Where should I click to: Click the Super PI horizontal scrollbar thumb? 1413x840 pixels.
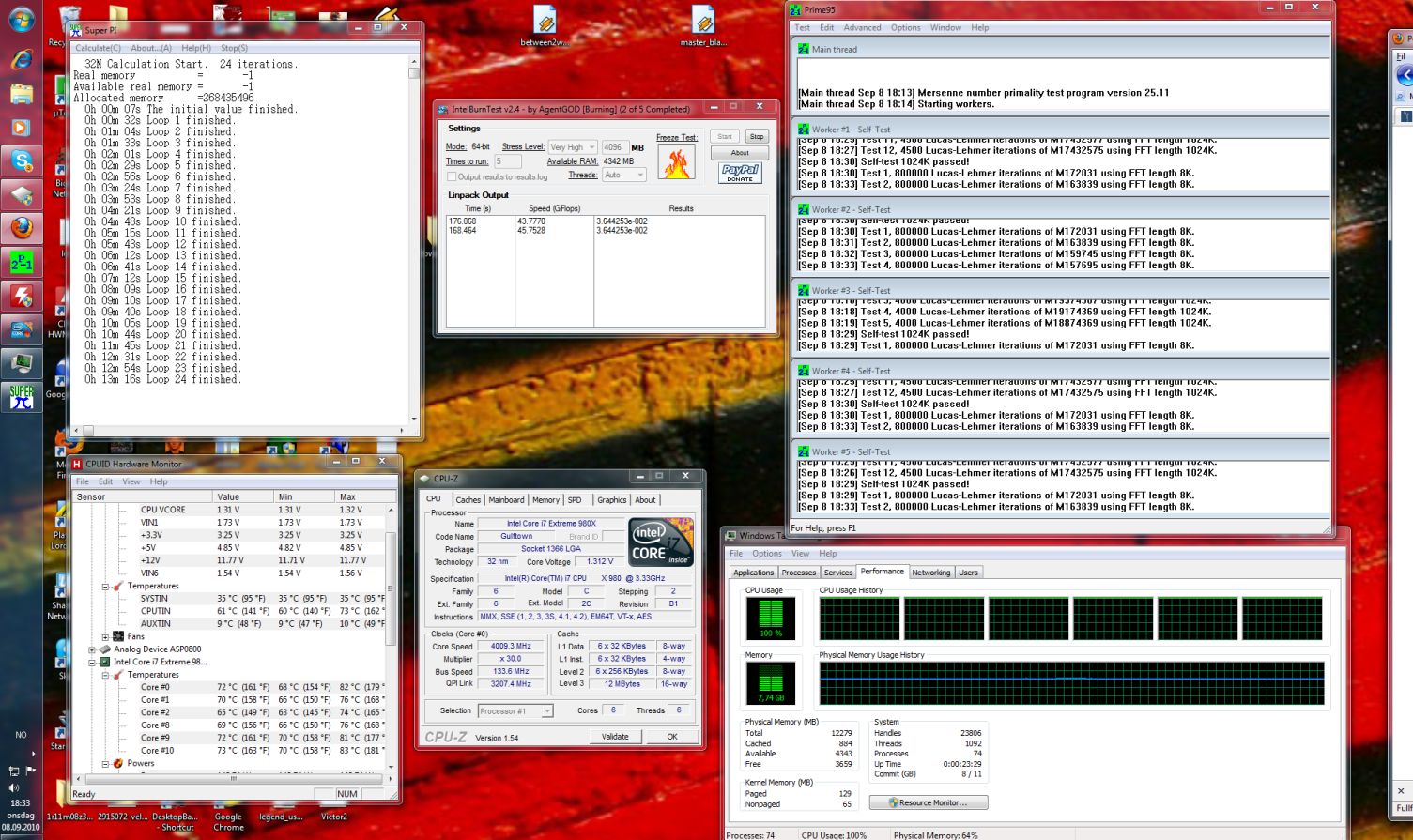[88, 431]
